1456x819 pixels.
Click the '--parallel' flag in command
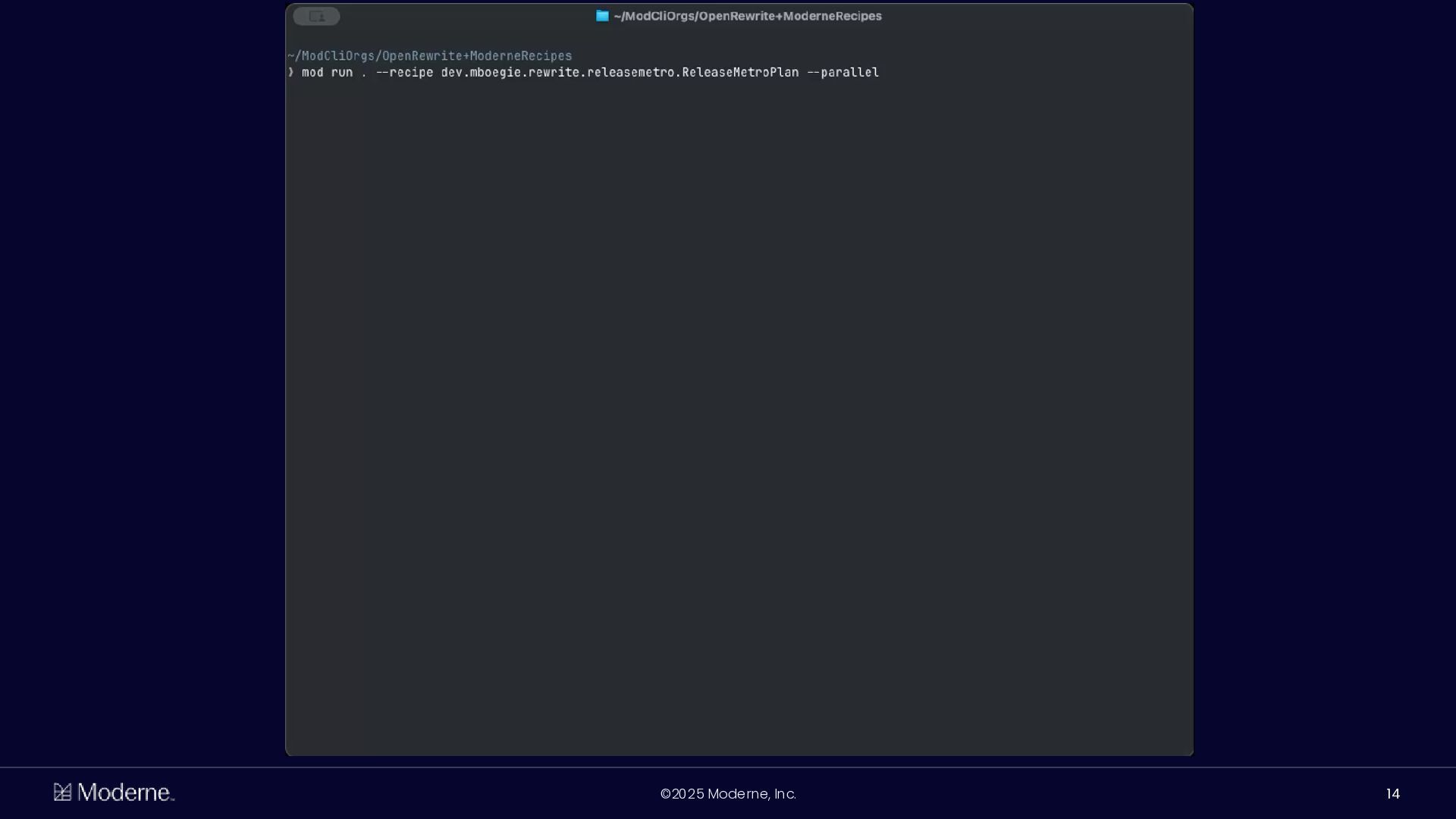point(843,72)
